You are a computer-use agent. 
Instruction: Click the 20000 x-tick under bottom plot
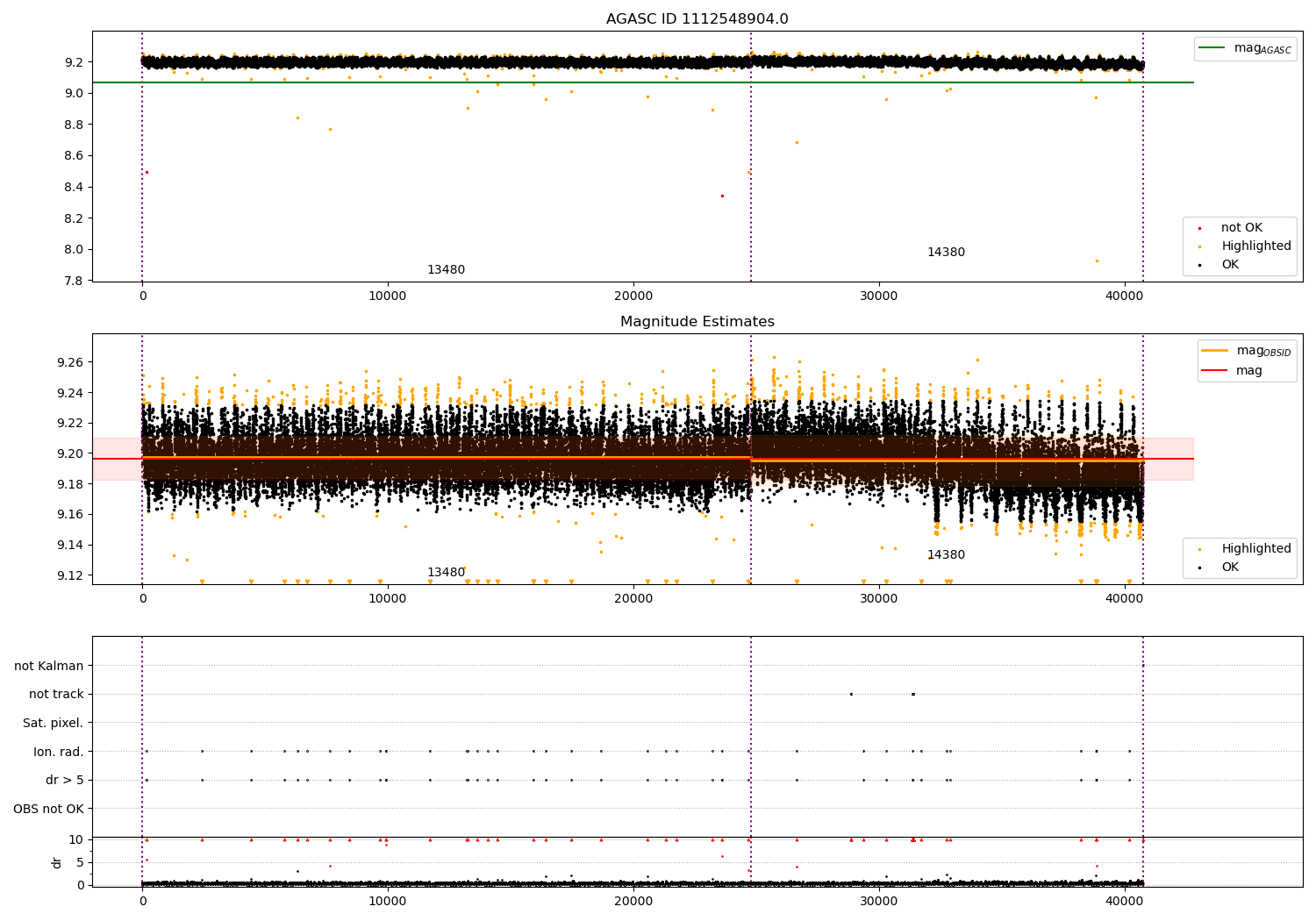(633, 901)
